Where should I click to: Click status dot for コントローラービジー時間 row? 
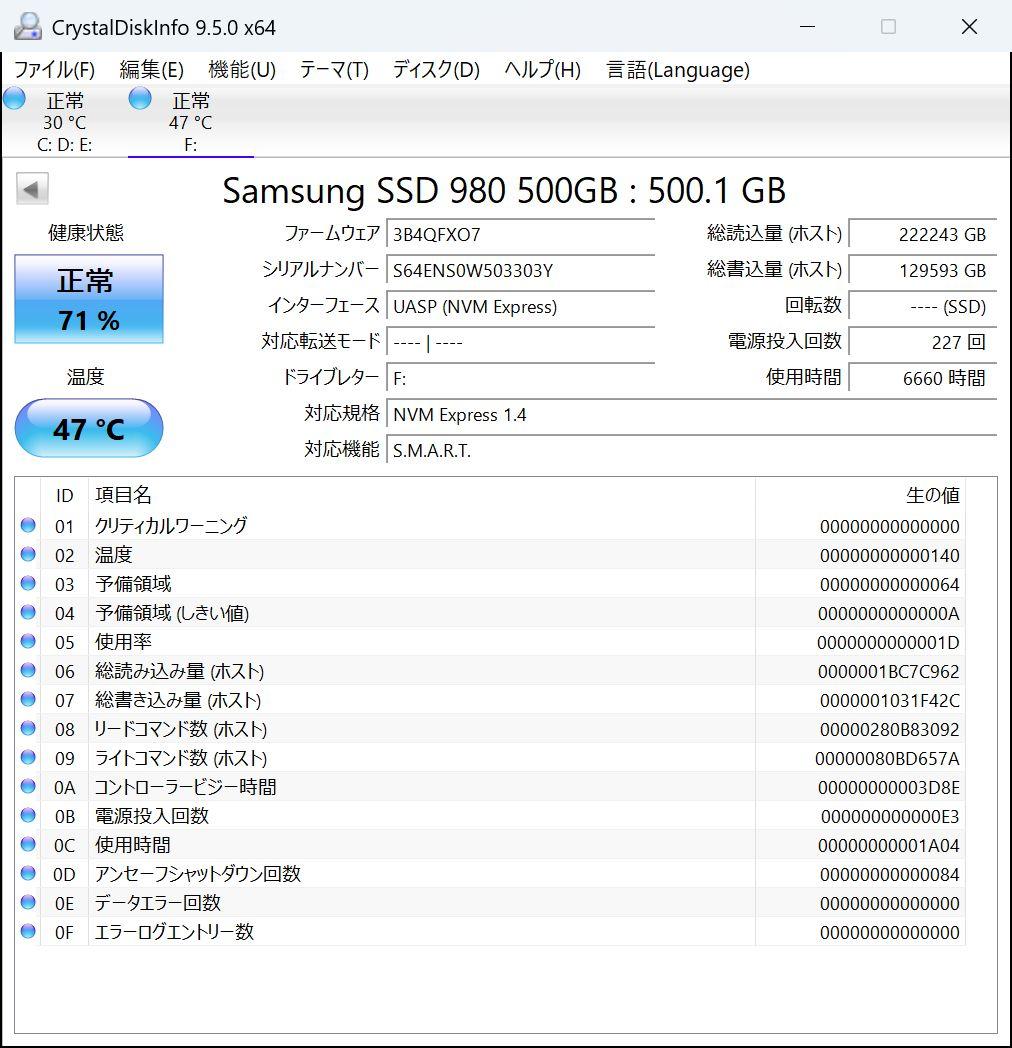tap(28, 786)
